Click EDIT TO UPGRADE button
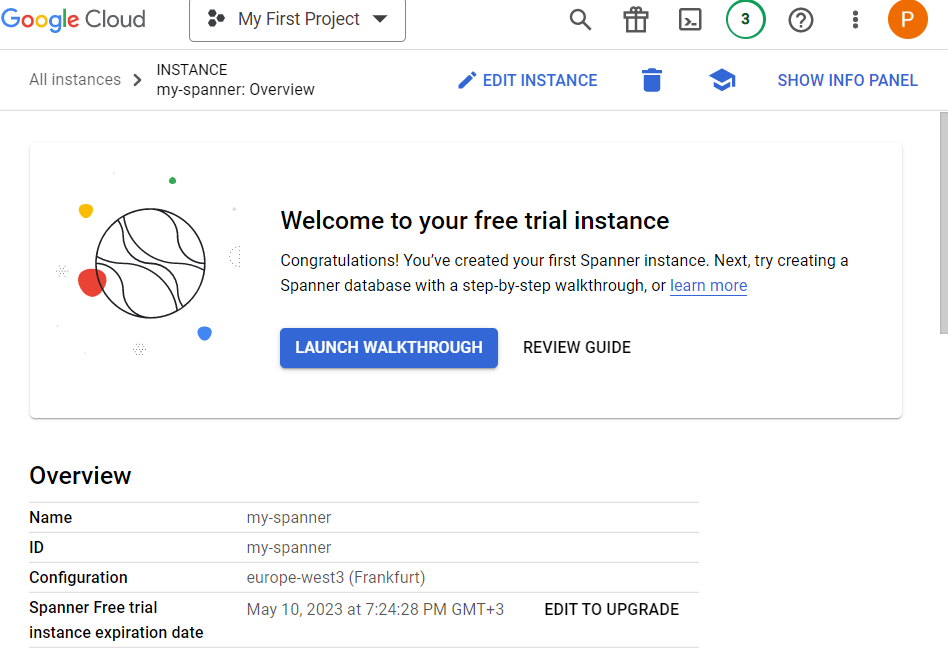Screen dimensions: 948x671 (x=611, y=609)
